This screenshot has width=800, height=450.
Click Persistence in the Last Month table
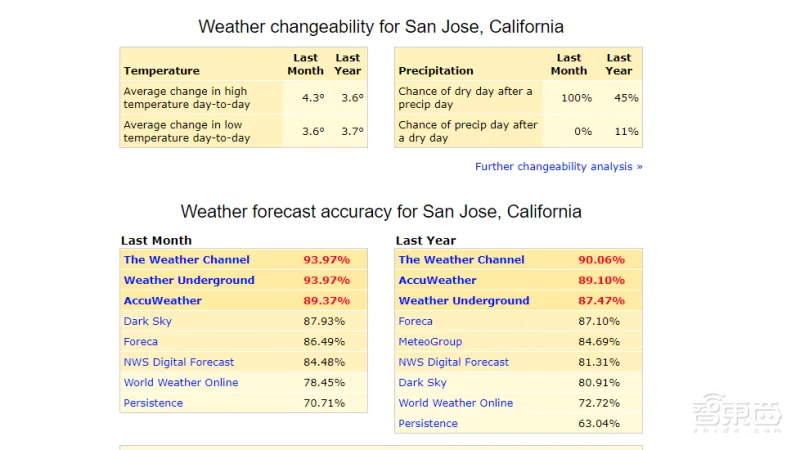point(153,403)
